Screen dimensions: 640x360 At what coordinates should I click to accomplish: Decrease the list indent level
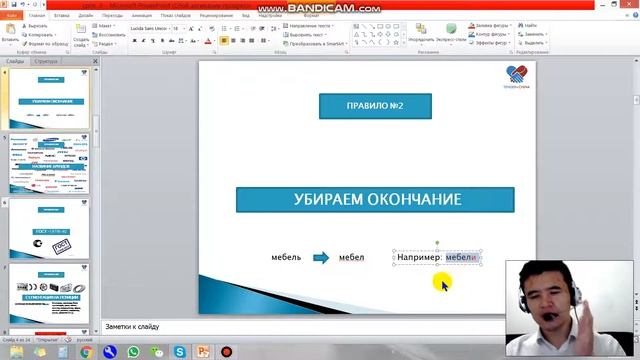click(x=253, y=29)
